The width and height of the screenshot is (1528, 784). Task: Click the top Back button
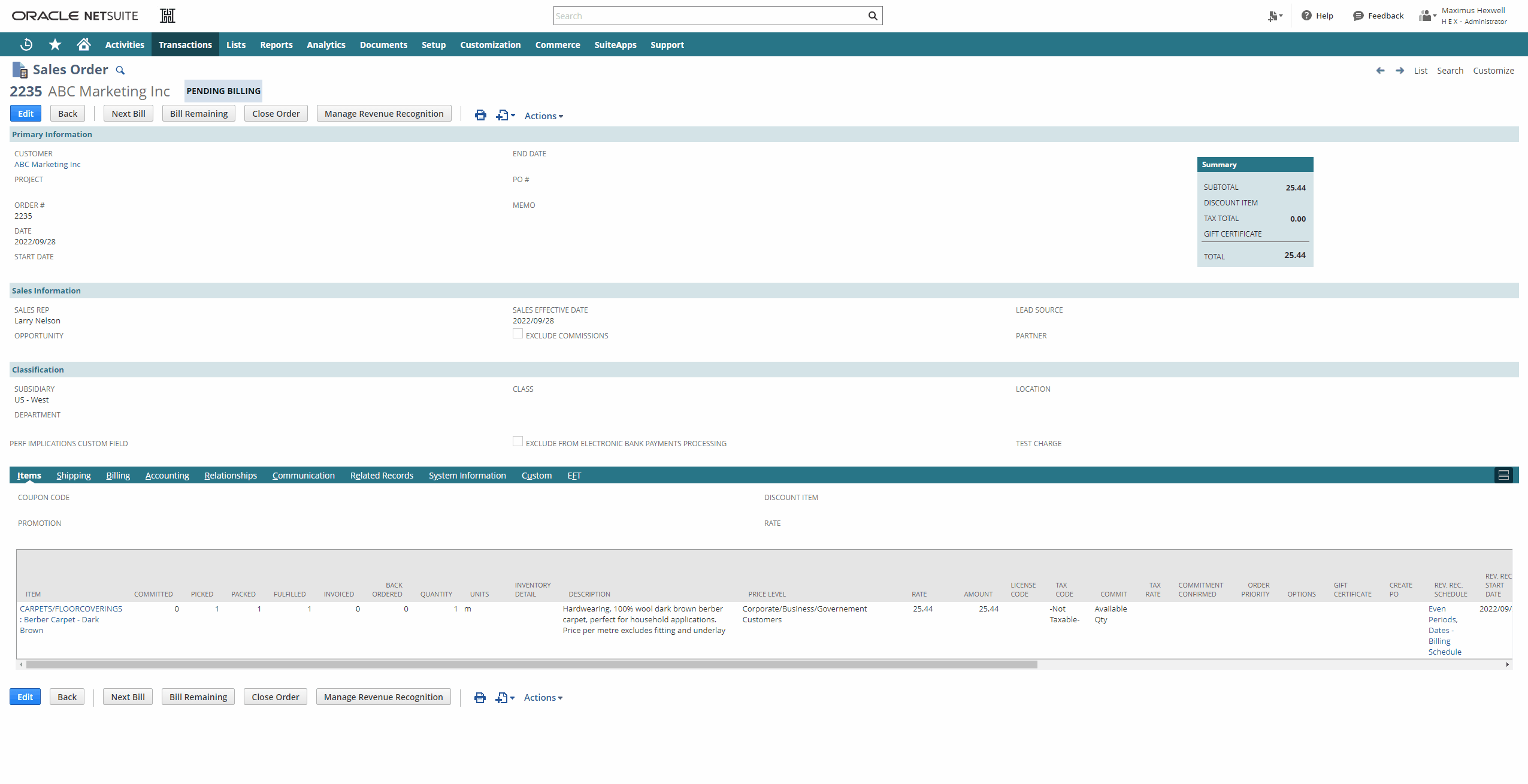[x=68, y=113]
